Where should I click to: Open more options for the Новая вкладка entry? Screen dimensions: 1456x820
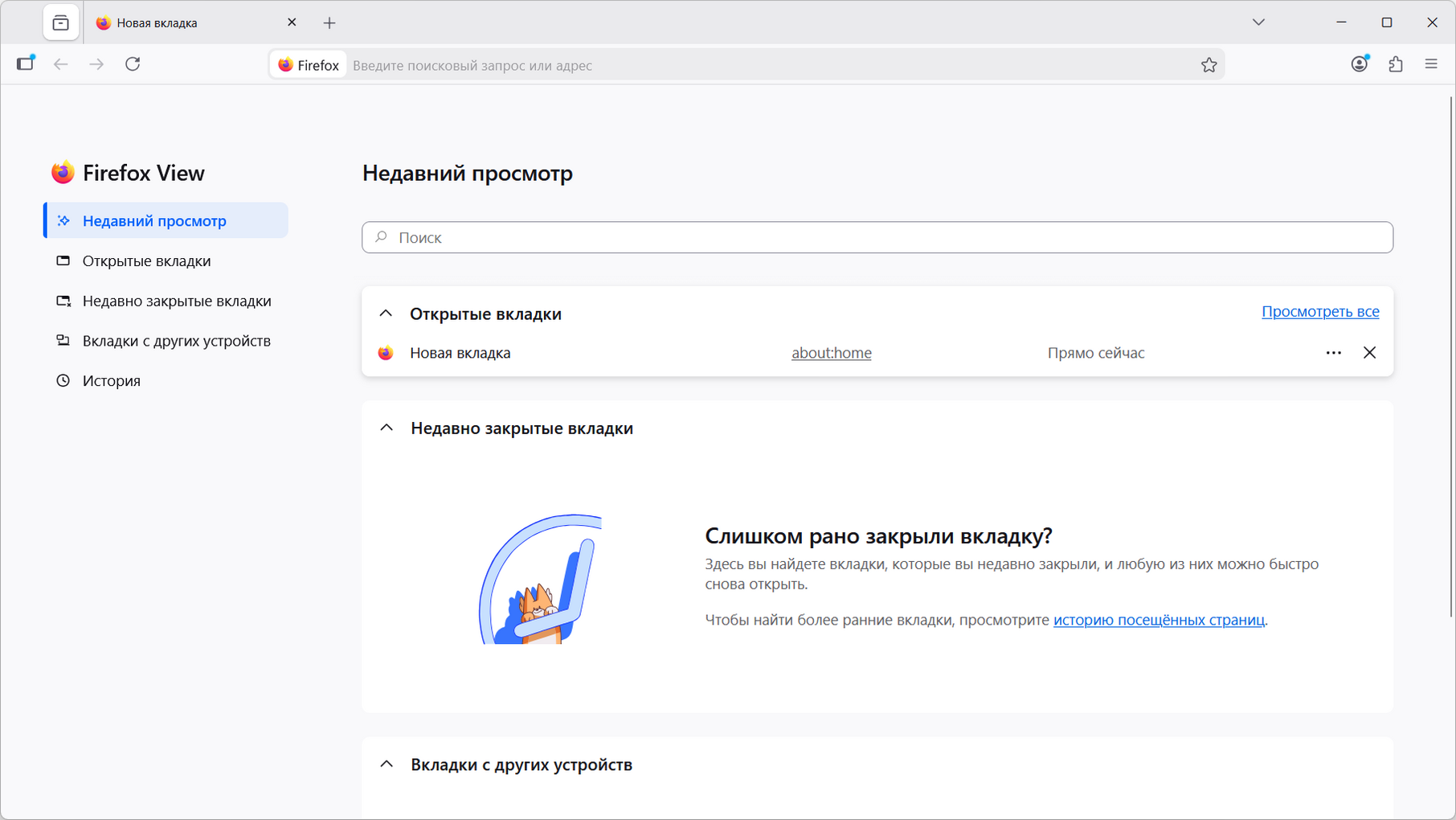(x=1334, y=352)
